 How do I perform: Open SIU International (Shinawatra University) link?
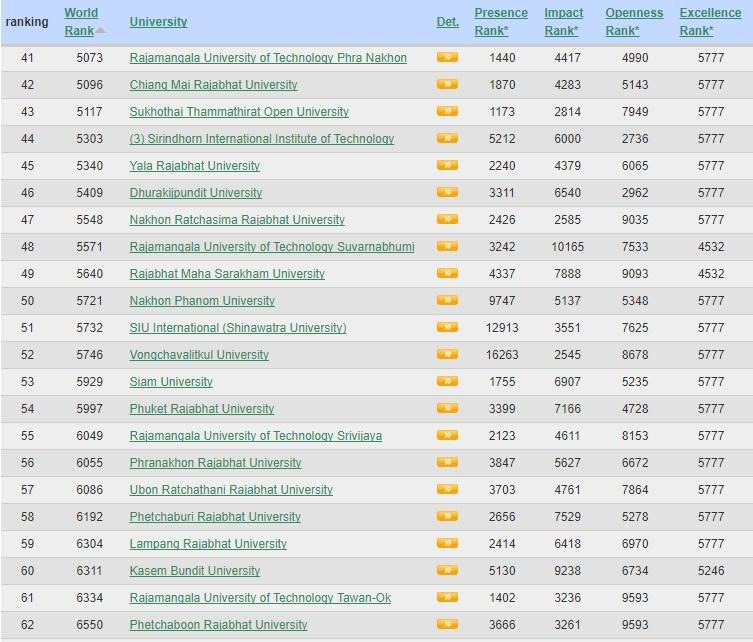238,327
